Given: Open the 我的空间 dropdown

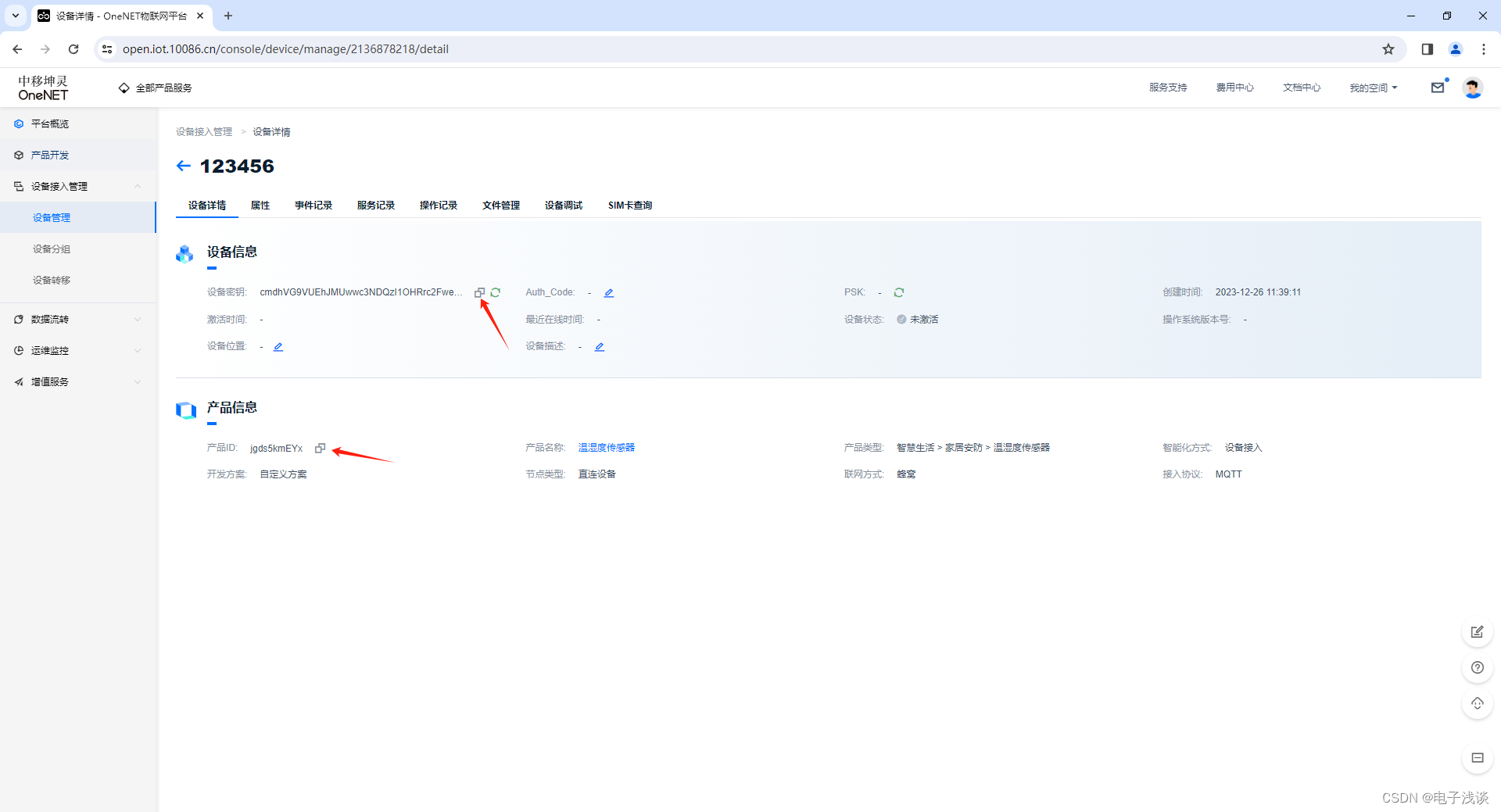Looking at the screenshot, I should click(1373, 88).
